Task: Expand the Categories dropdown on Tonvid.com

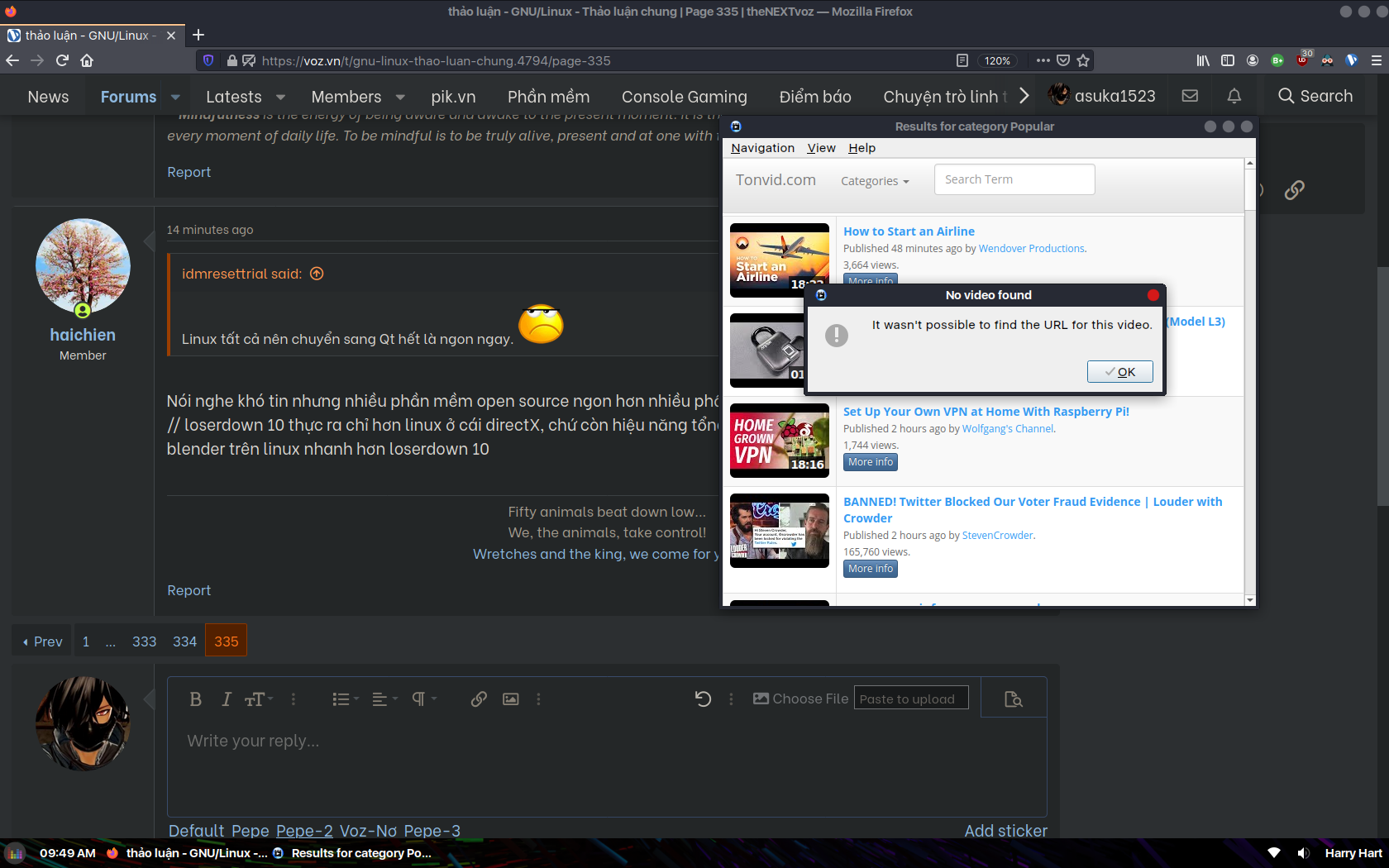Action: pos(875,181)
